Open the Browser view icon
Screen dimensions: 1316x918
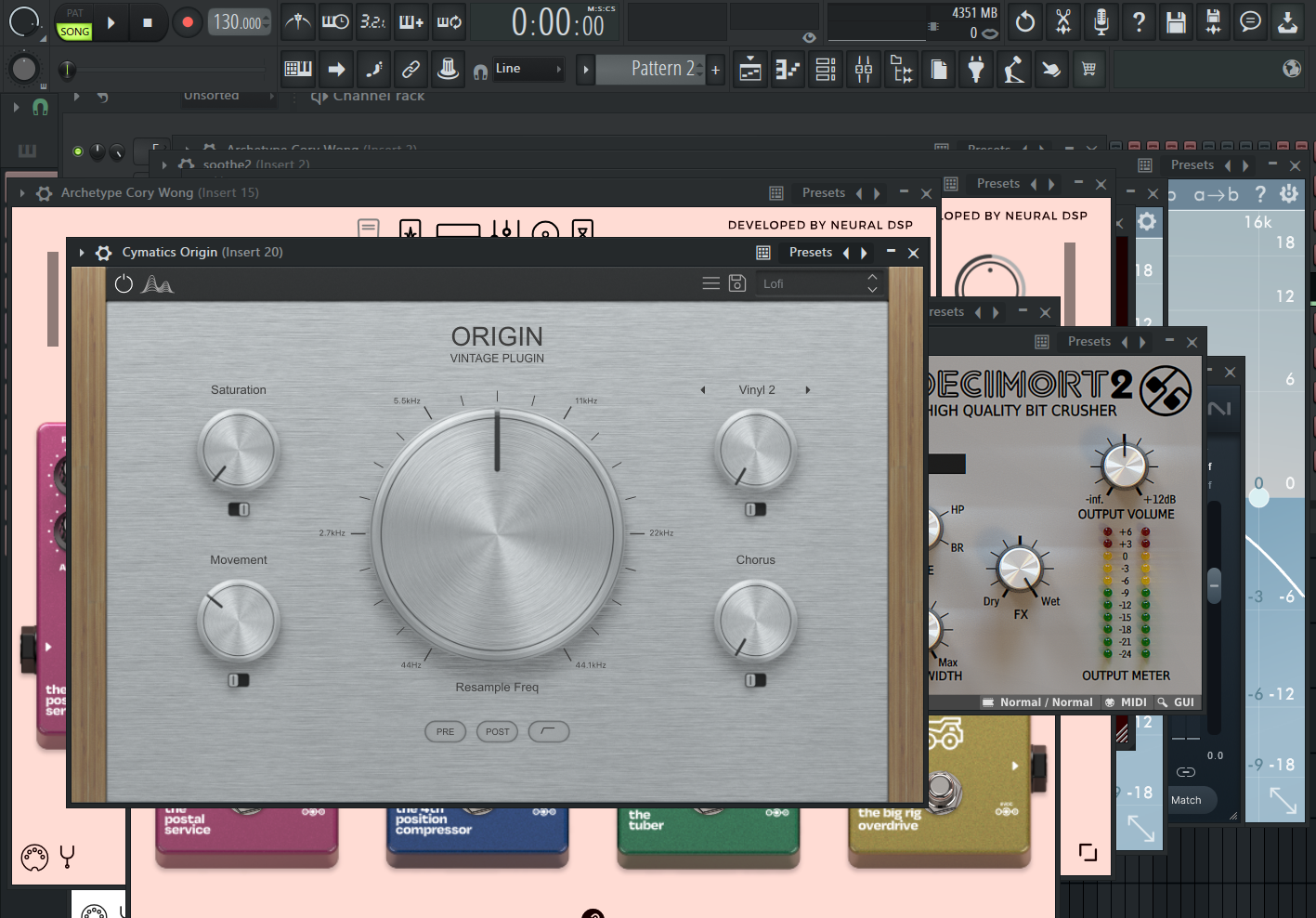(x=901, y=70)
